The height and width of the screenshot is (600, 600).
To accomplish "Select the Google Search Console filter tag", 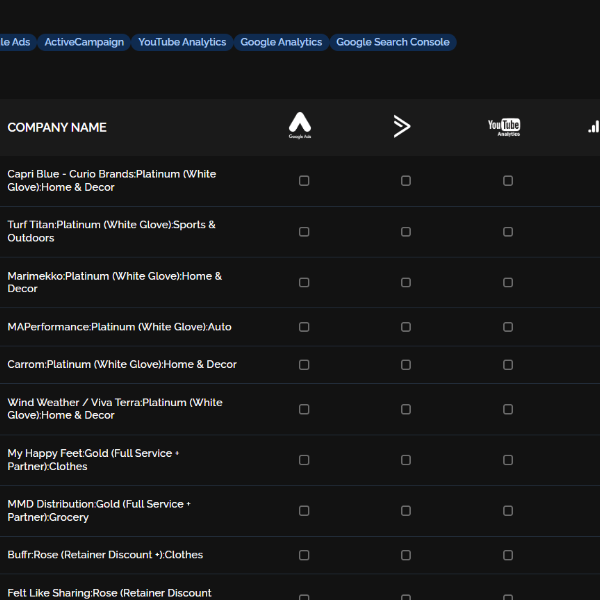I will point(393,42).
